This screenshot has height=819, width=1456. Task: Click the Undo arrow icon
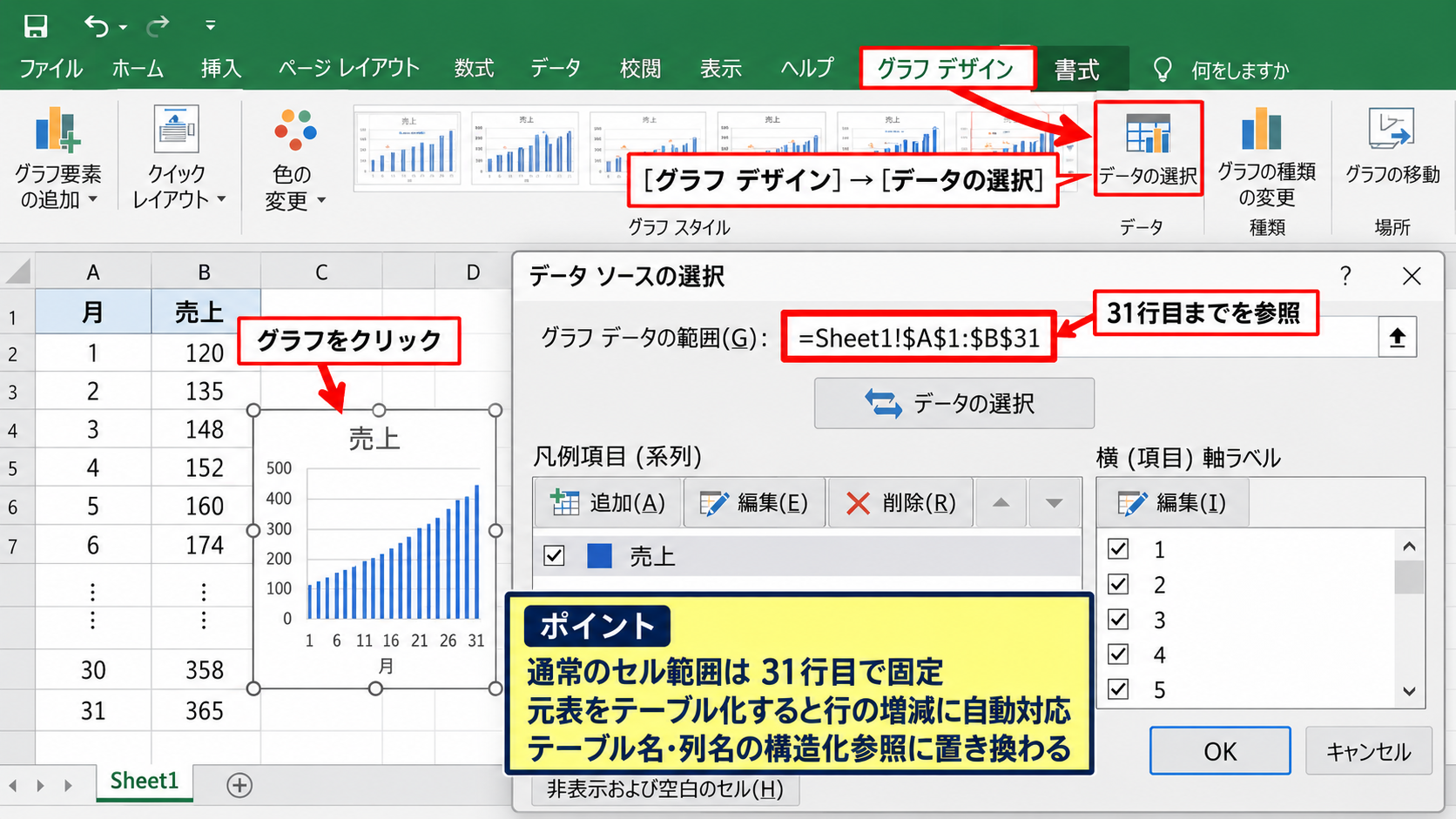96,26
